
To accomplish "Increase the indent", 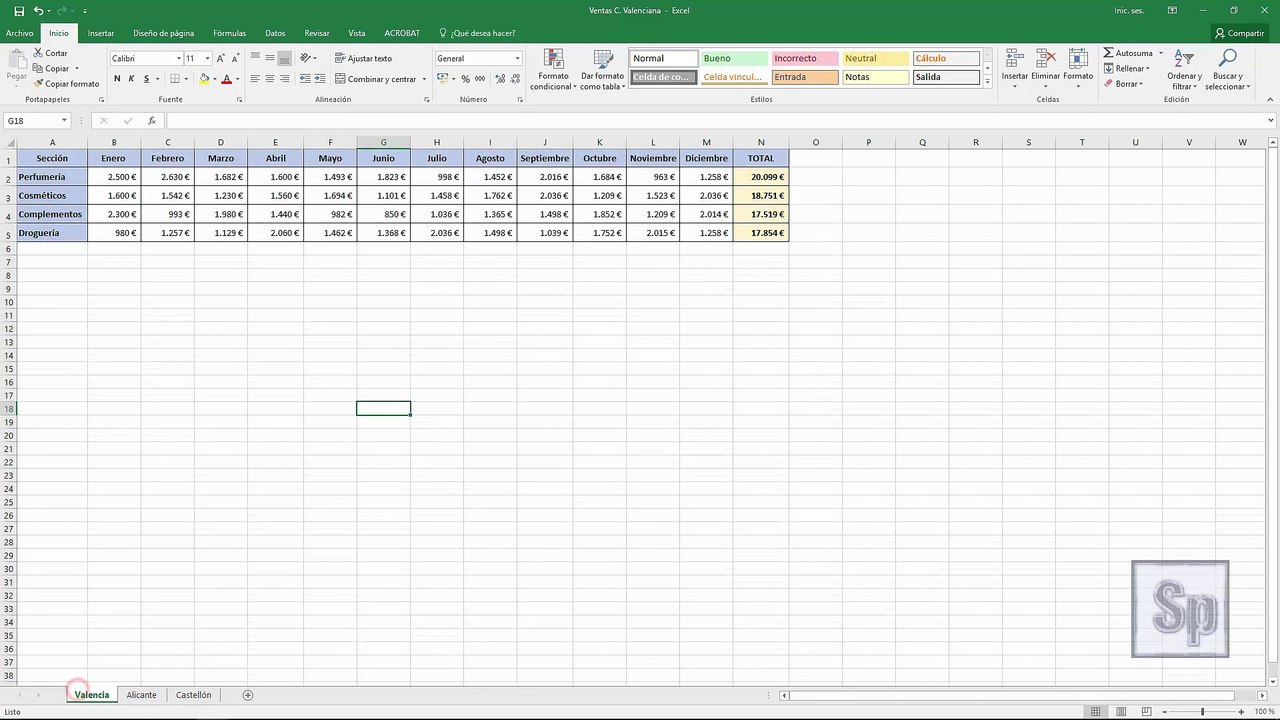I will pos(321,79).
